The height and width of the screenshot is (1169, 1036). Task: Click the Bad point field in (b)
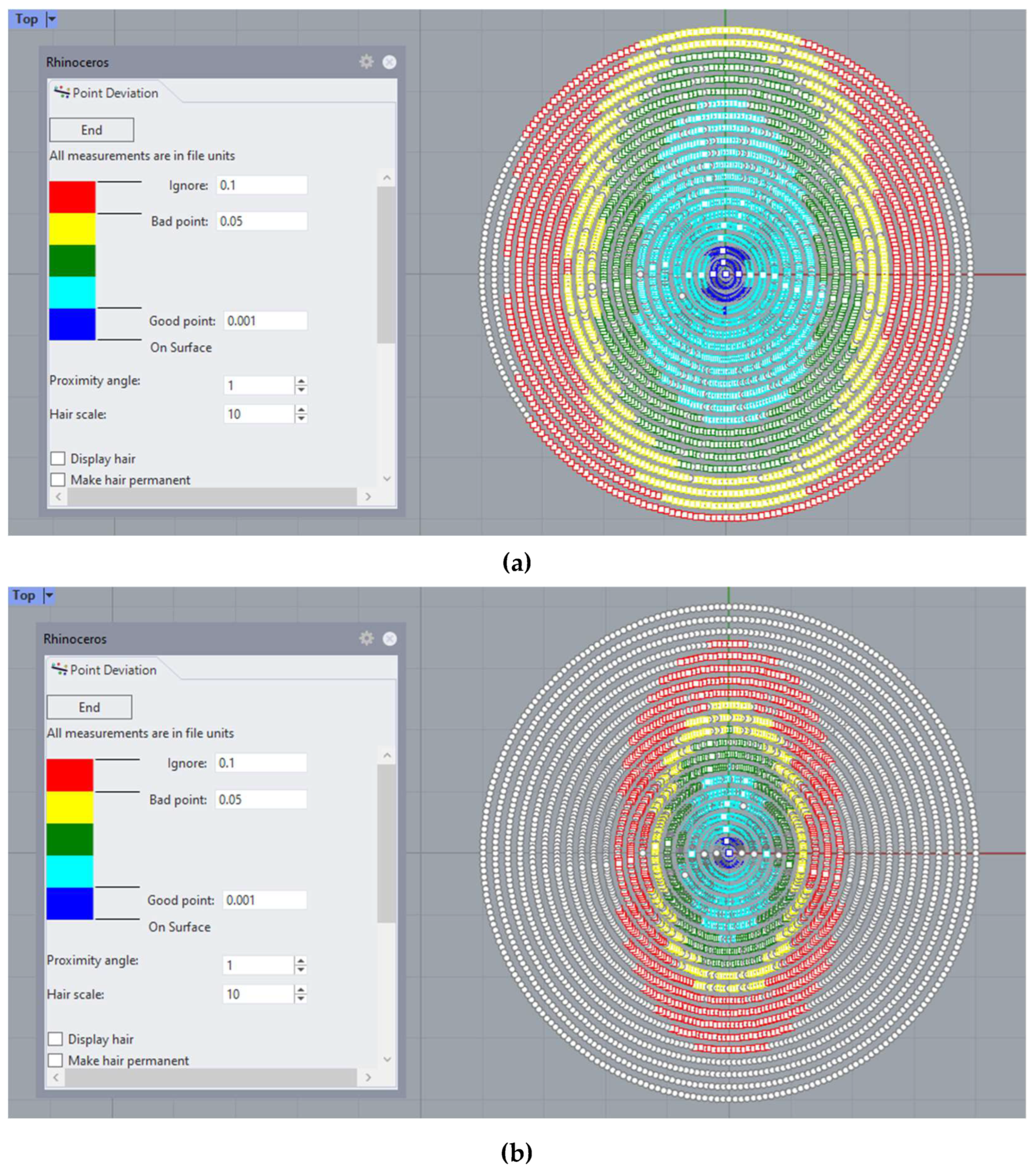tap(261, 799)
